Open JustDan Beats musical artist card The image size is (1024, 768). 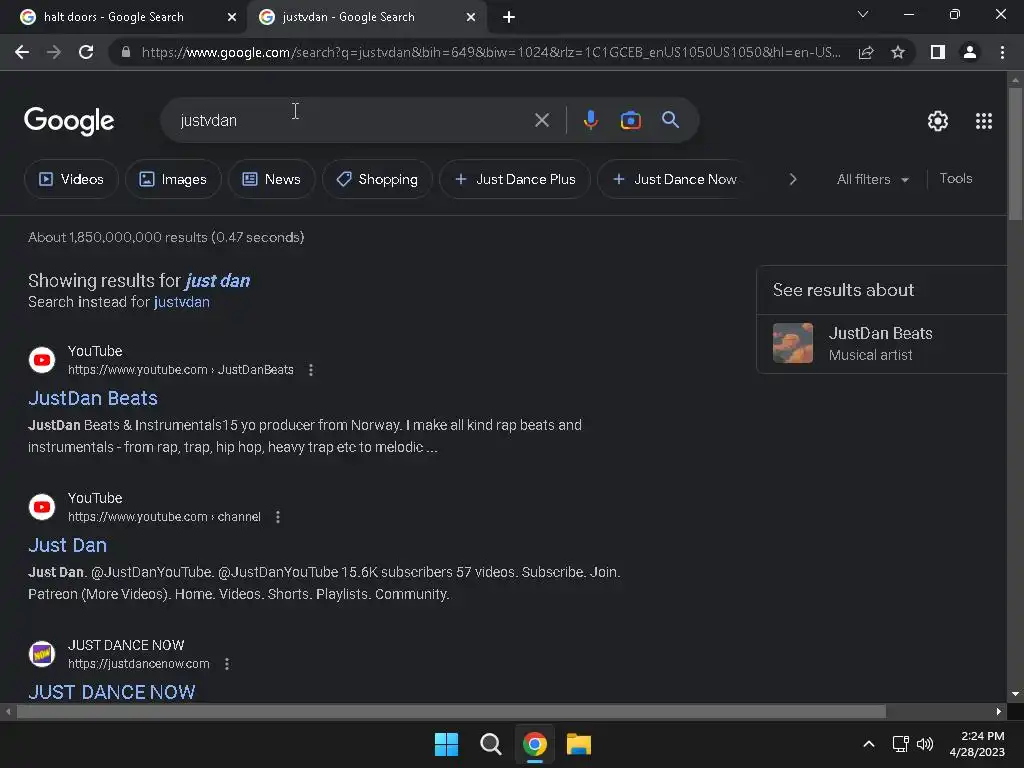[x=882, y=344]
